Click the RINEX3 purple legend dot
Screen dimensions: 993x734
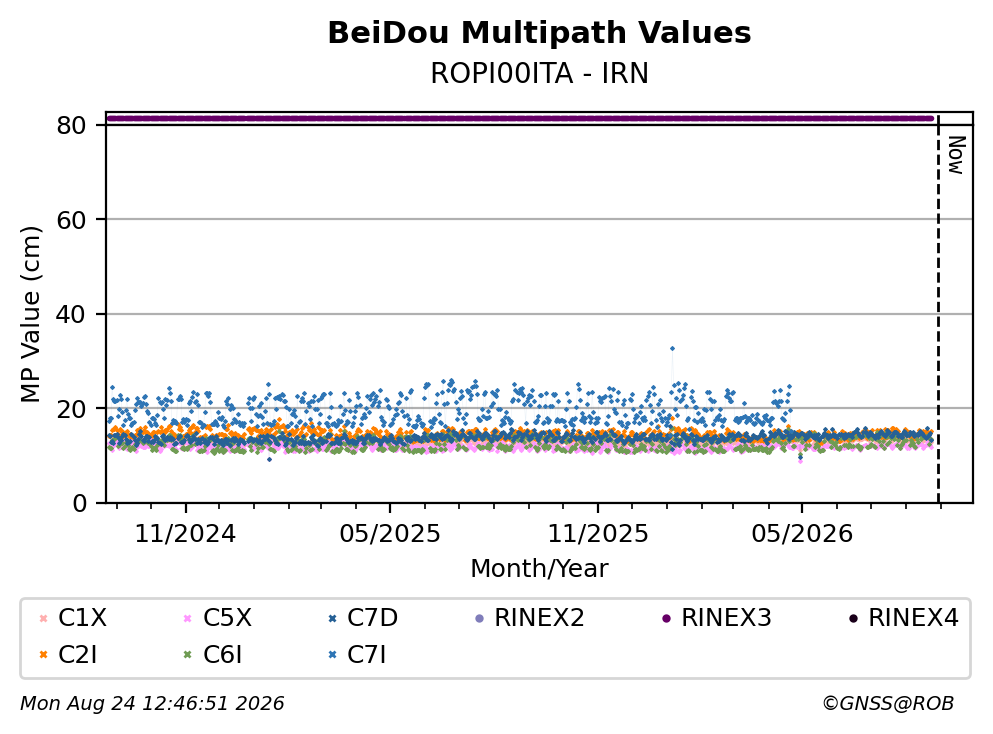point(666,618)
